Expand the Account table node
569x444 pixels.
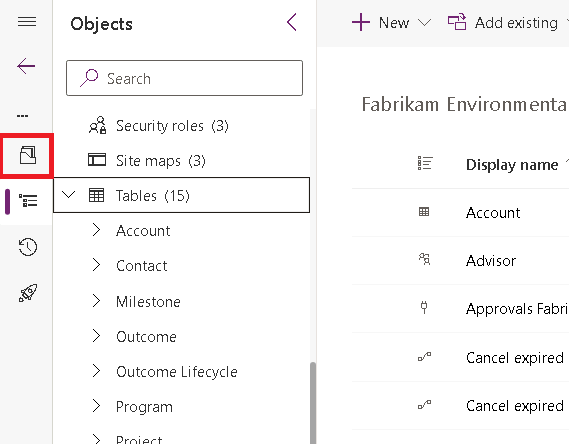pos(96,230)
